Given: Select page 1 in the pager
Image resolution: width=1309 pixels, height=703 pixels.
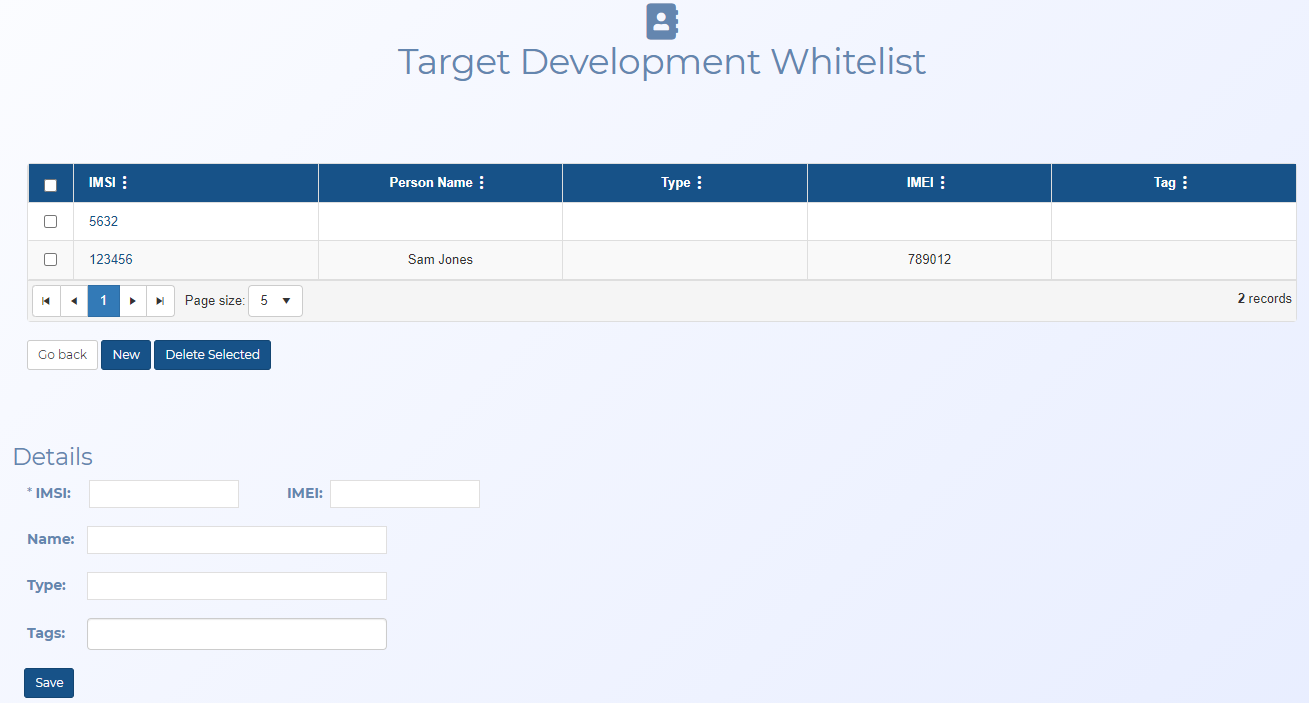Looking at the screenshot, I should click(103, 301).
